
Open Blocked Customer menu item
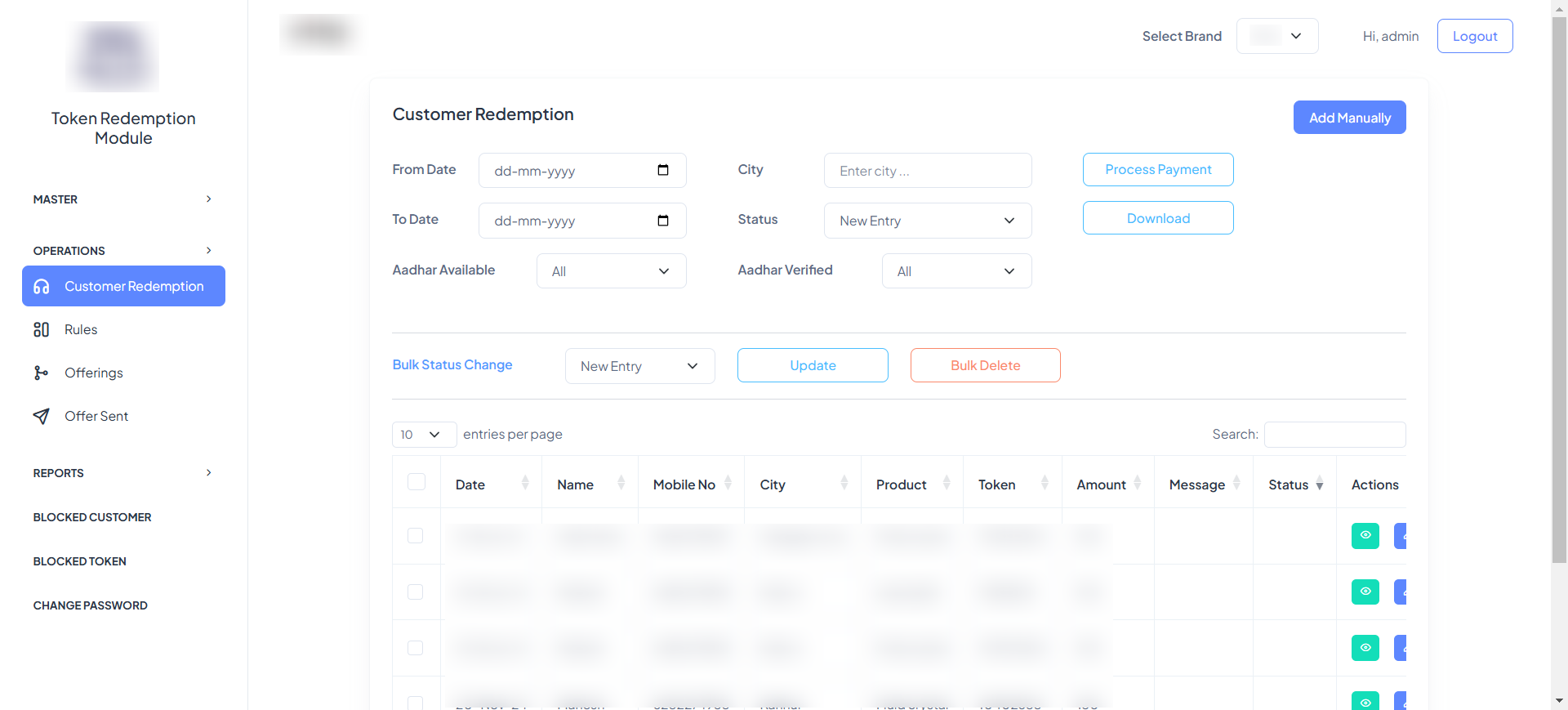click(x=92, y=517)
